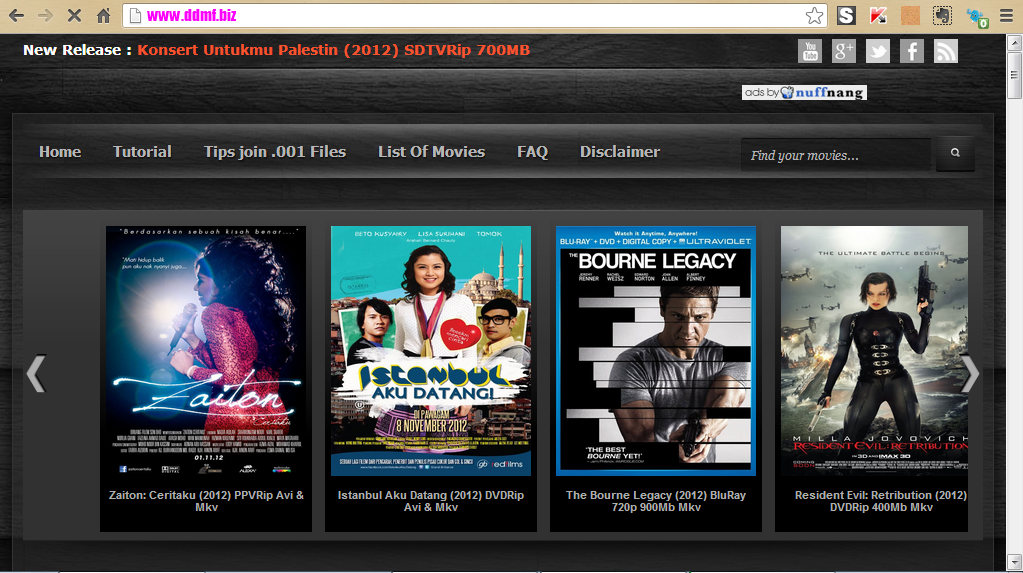Open the Google Plus social icon
Viewport: 1023px width, 573px height.
coord(844,51)
